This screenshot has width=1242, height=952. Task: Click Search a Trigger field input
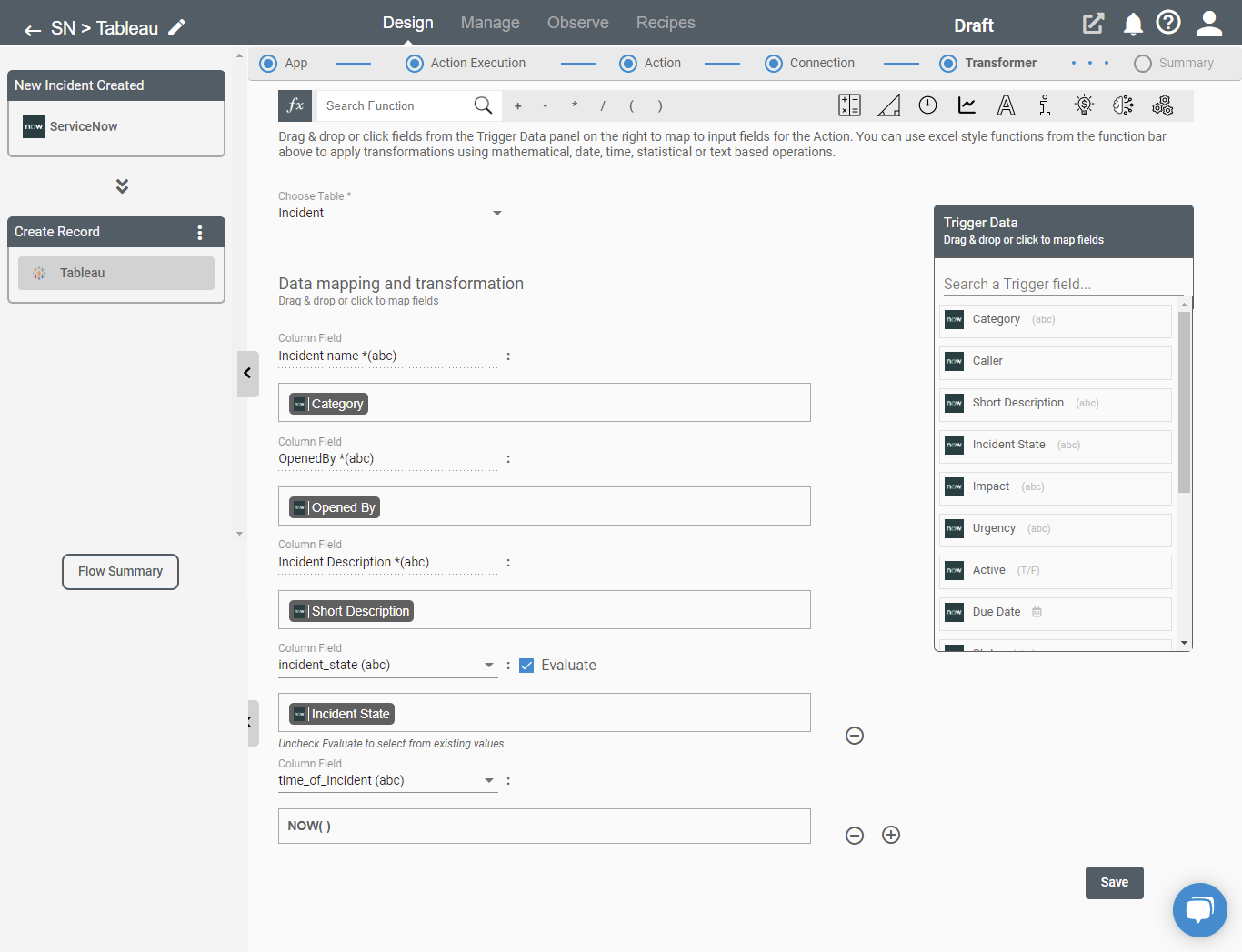tap(1063, 285)
